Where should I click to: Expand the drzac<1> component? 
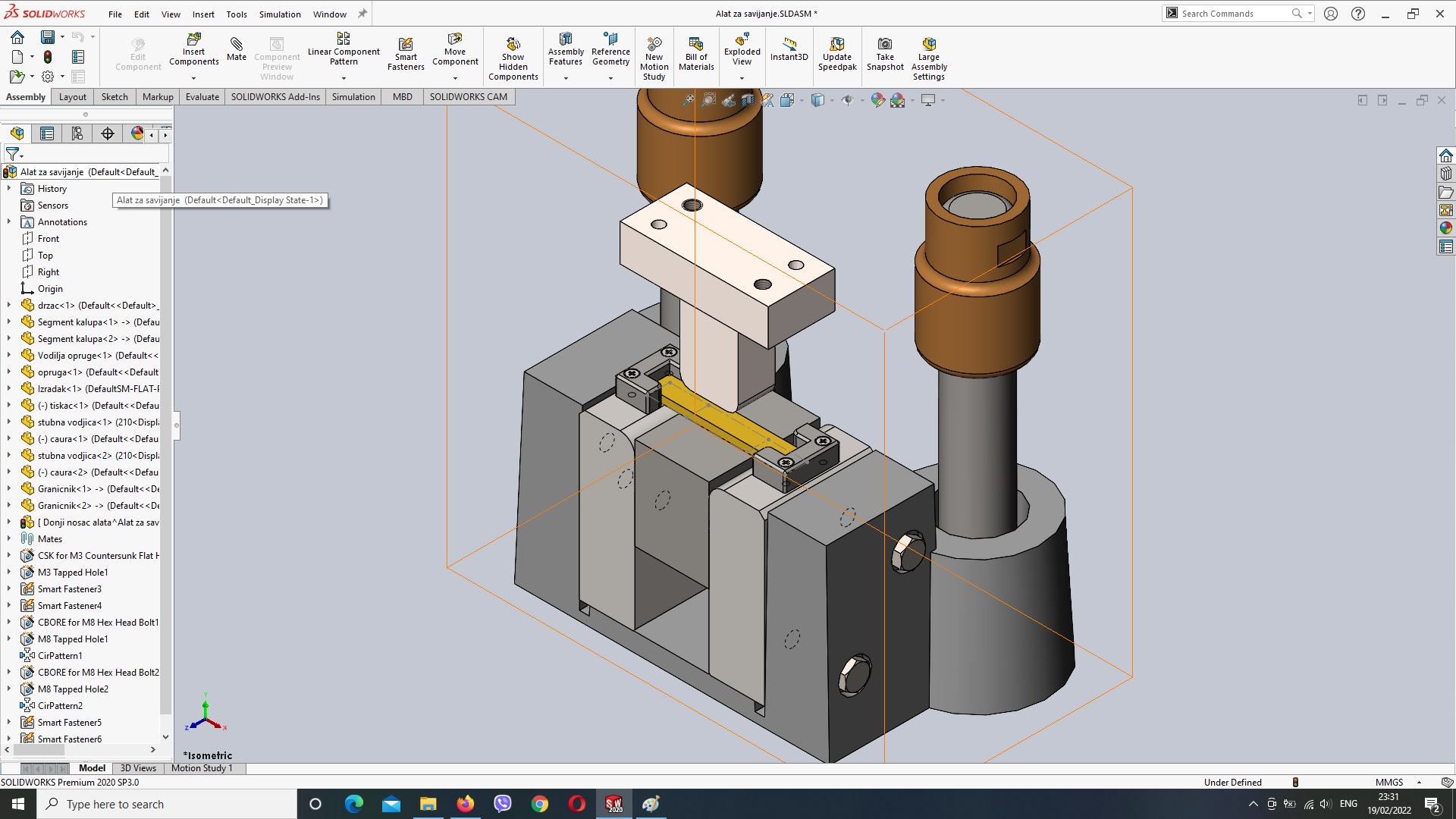9,305
